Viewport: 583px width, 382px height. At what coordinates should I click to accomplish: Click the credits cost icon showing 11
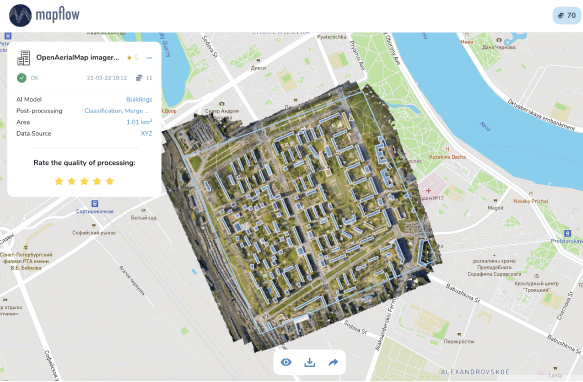click(x=139, y=78)
